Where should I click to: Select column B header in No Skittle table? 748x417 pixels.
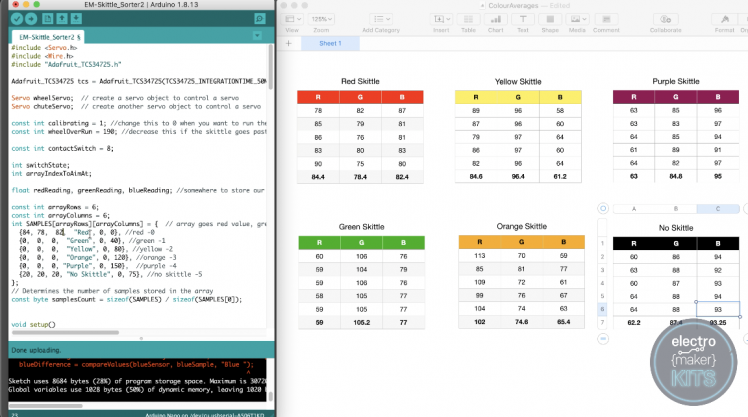coord(675,208)
